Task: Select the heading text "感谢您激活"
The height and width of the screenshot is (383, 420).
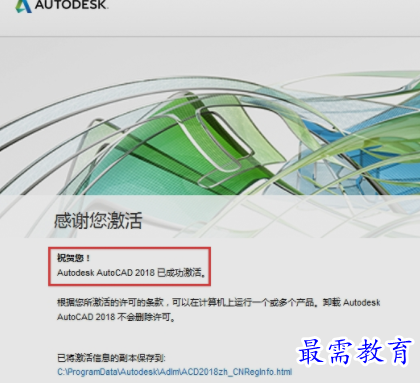Action: point(98,220)
